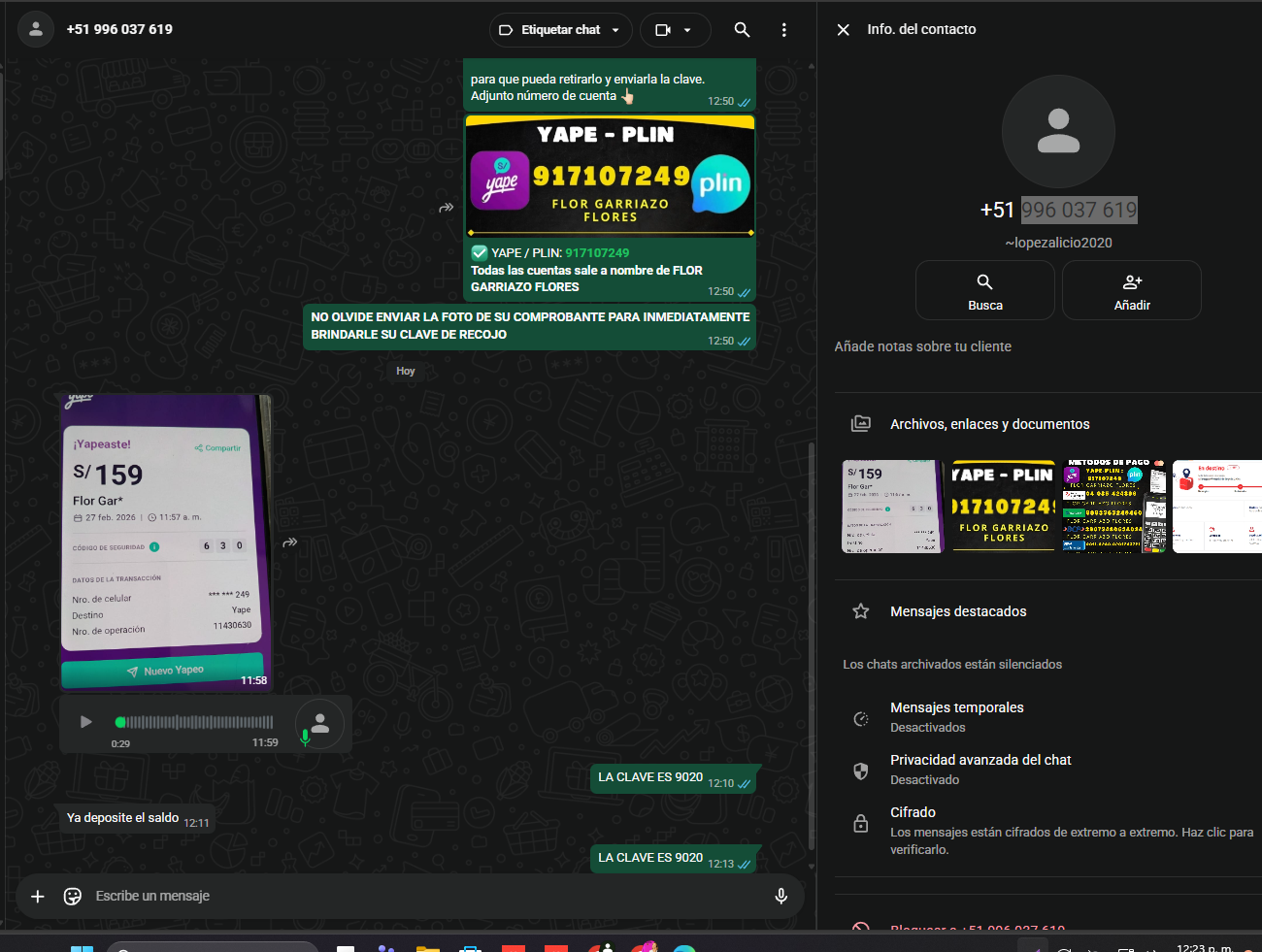This screenshot has height=952, width=1262.
Task: Open the three-dot chat menu
Action: [x=784, y=30]
